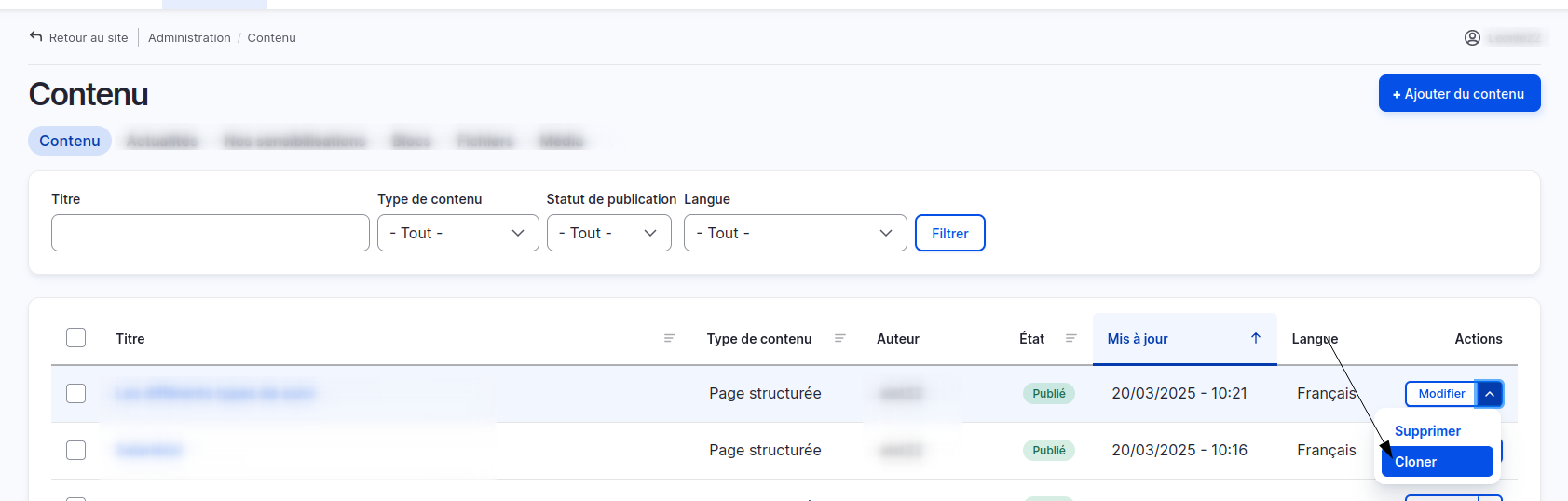Check the row dated 20/03/2025 - 10:21
This screenshot has width=1568, height=501.
pyautogui.click(x=76, y=394)
